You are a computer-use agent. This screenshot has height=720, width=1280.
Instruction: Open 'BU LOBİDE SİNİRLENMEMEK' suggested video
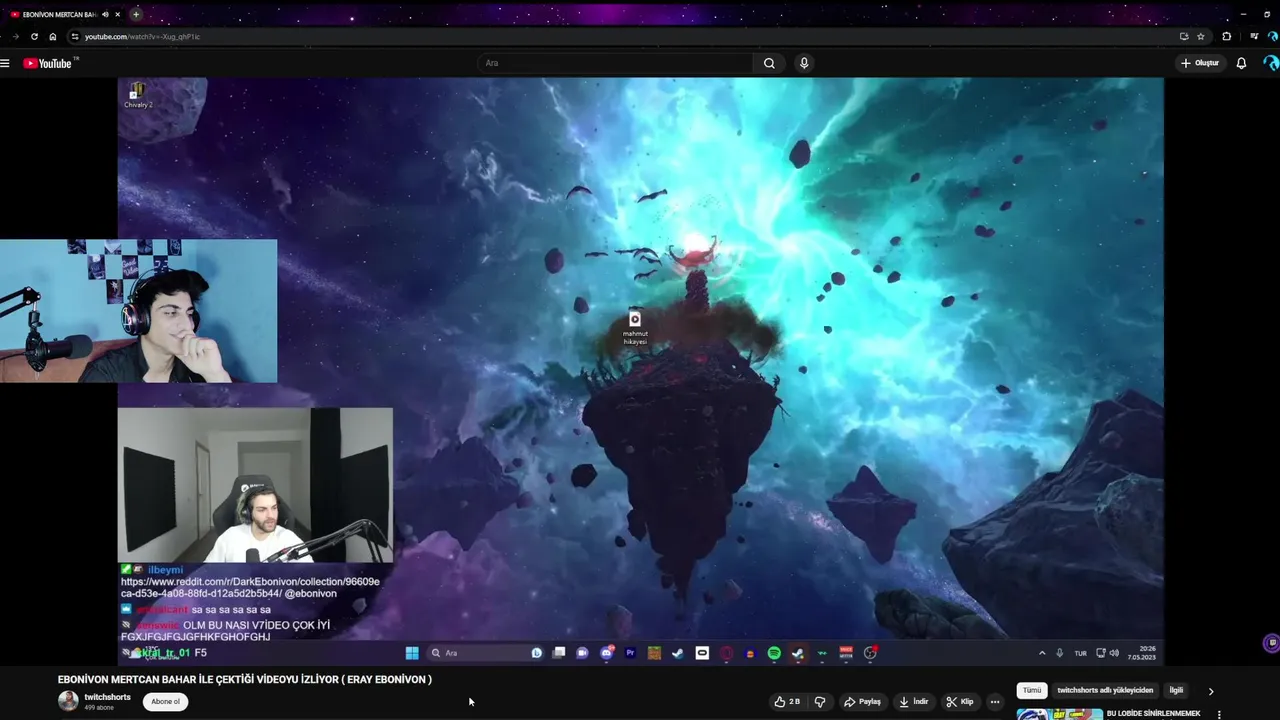click(1153, 714)
